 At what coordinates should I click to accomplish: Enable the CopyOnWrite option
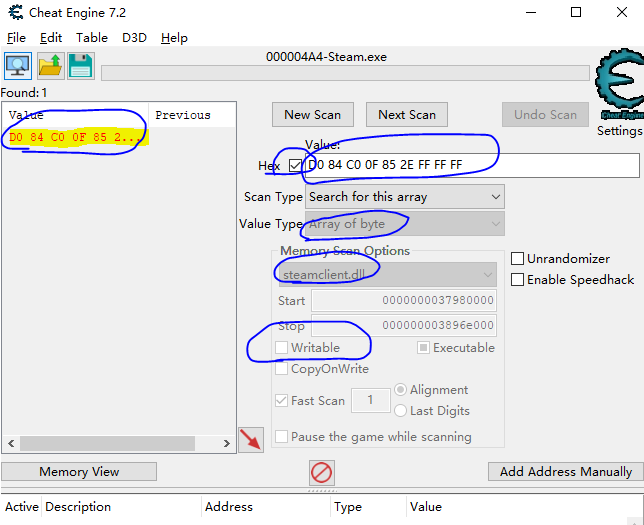point(281,368)
